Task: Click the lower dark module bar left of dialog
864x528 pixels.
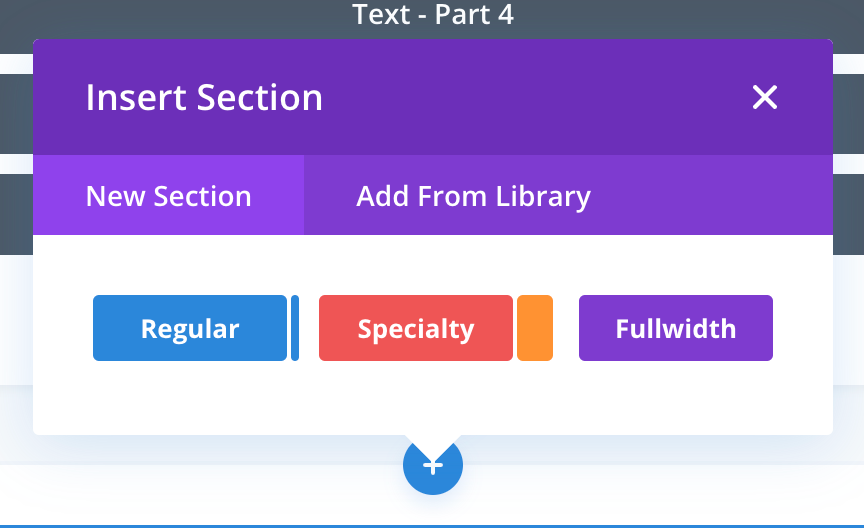Action: click(x=16, y=200)
